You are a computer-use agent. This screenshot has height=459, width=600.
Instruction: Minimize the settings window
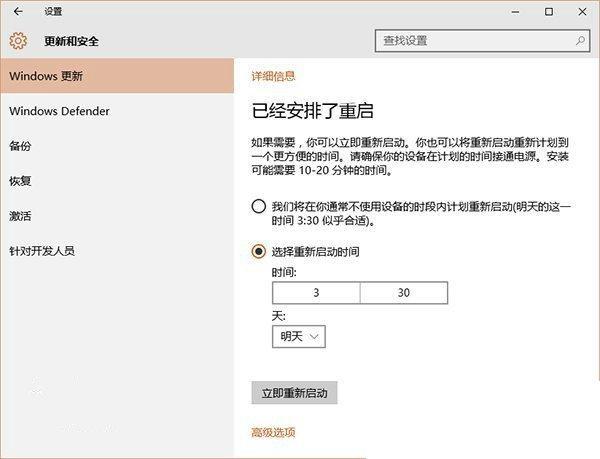515,12
